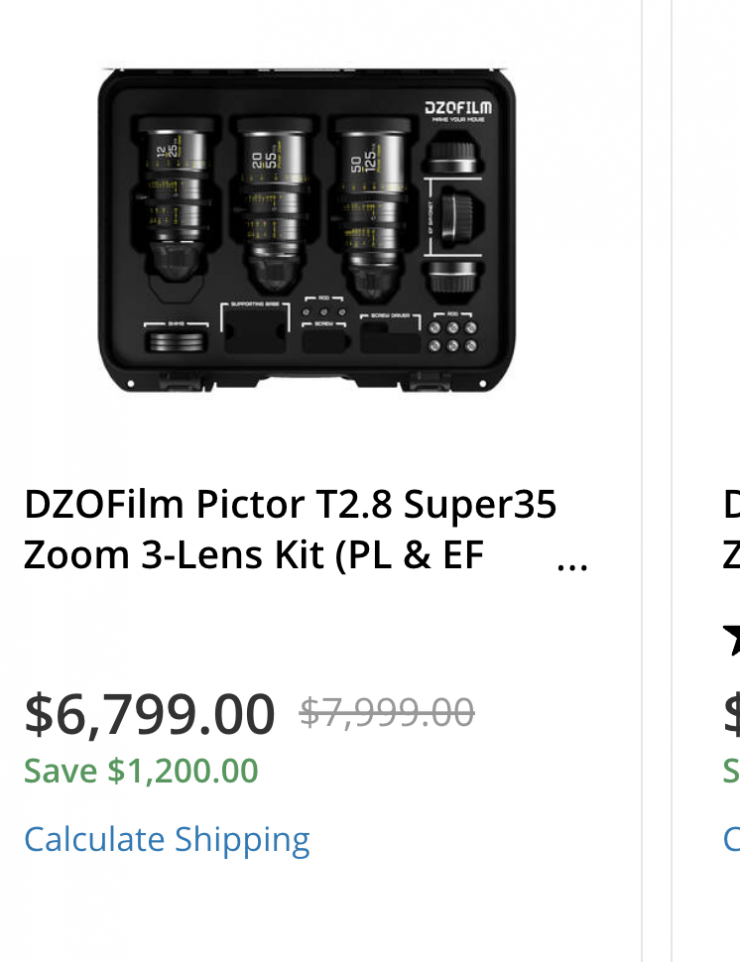This screenshot has width=740, height=962.
Task: Expand the truncated title via the ellipsis
Action: tap(571, 563)
